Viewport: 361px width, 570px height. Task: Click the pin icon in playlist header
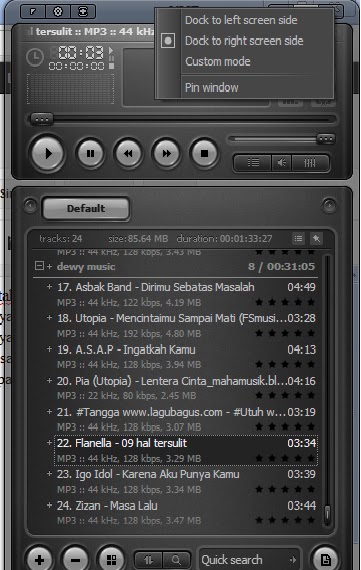tap(316, 238)
